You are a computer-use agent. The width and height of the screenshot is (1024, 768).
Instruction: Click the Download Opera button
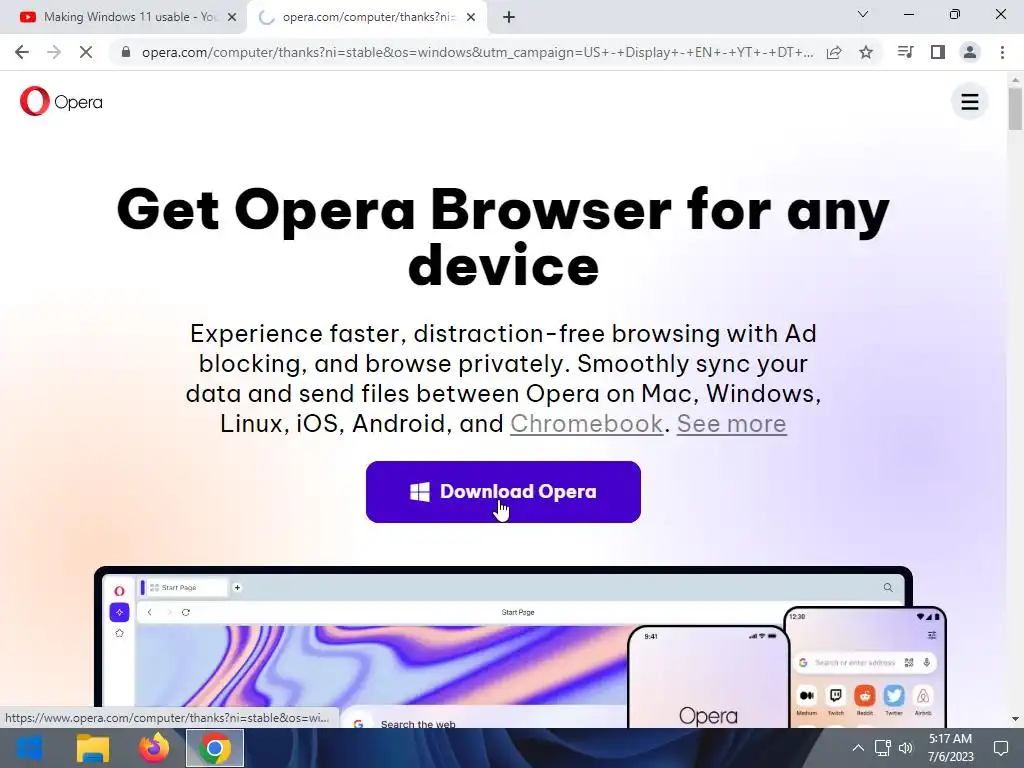(x=503, y=492)
